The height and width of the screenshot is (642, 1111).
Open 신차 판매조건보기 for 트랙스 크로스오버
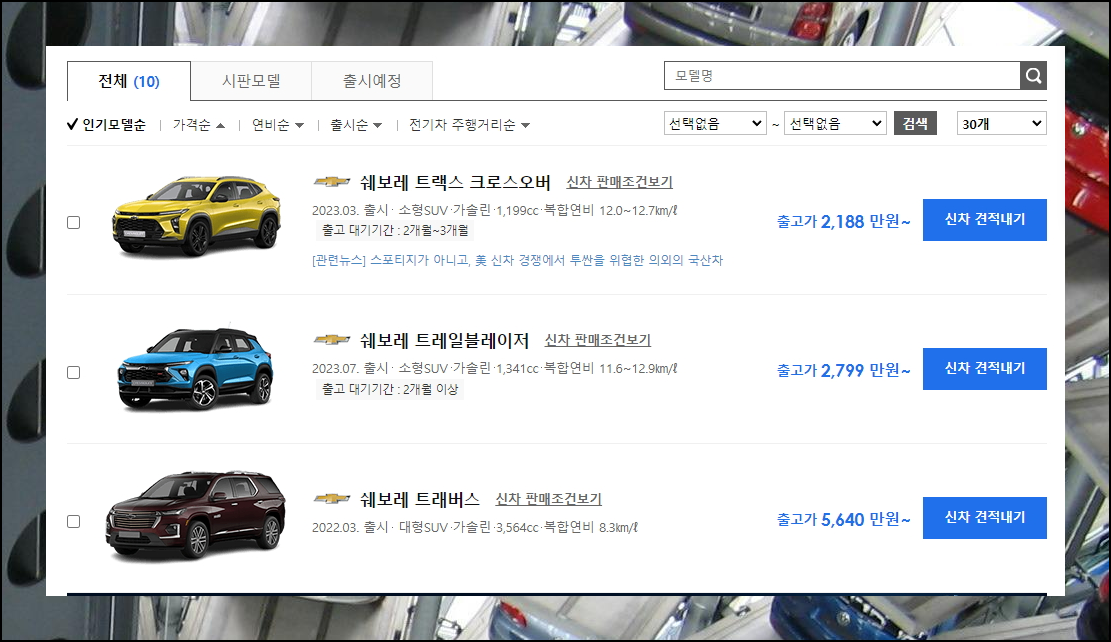pos(619,182)
